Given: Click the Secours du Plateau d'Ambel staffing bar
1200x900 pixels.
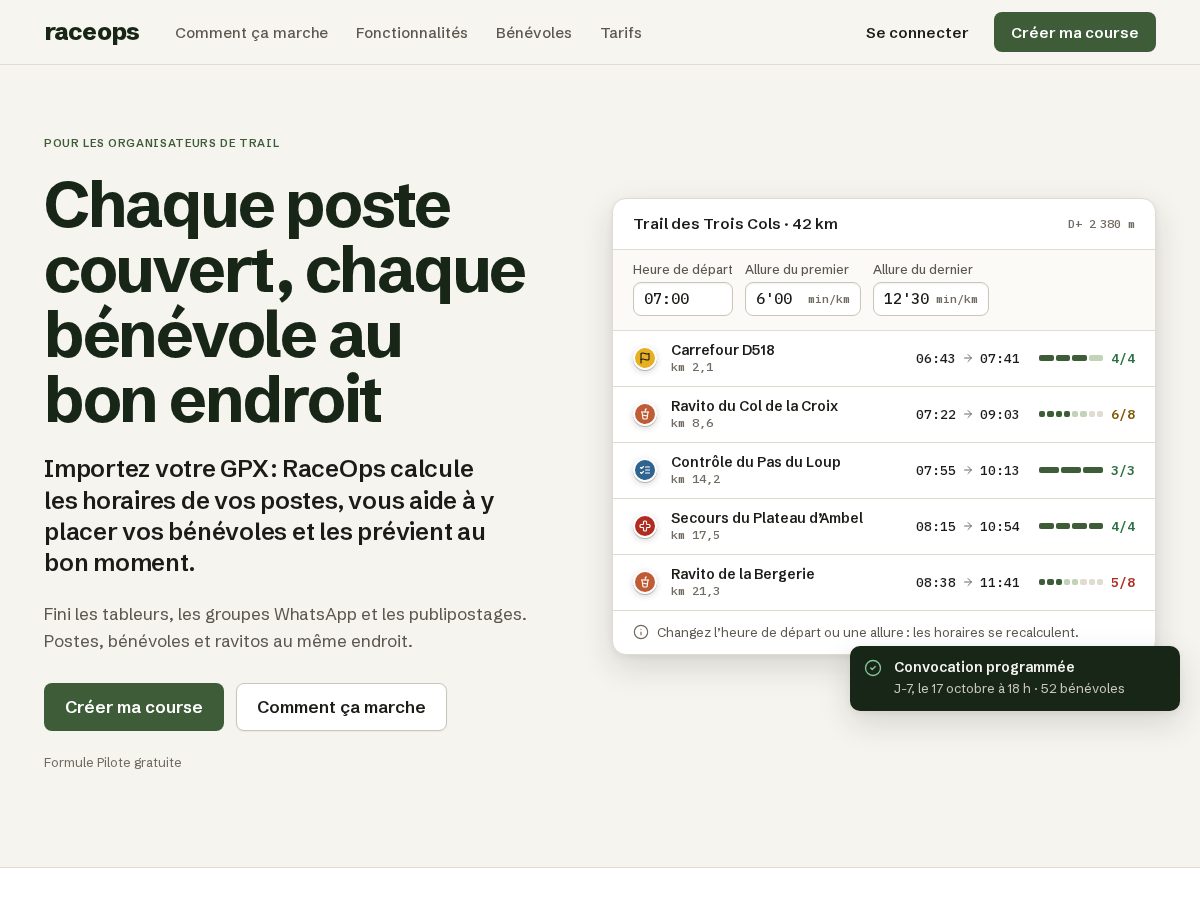Looking at the screenshot, I should pos(1071,526).
